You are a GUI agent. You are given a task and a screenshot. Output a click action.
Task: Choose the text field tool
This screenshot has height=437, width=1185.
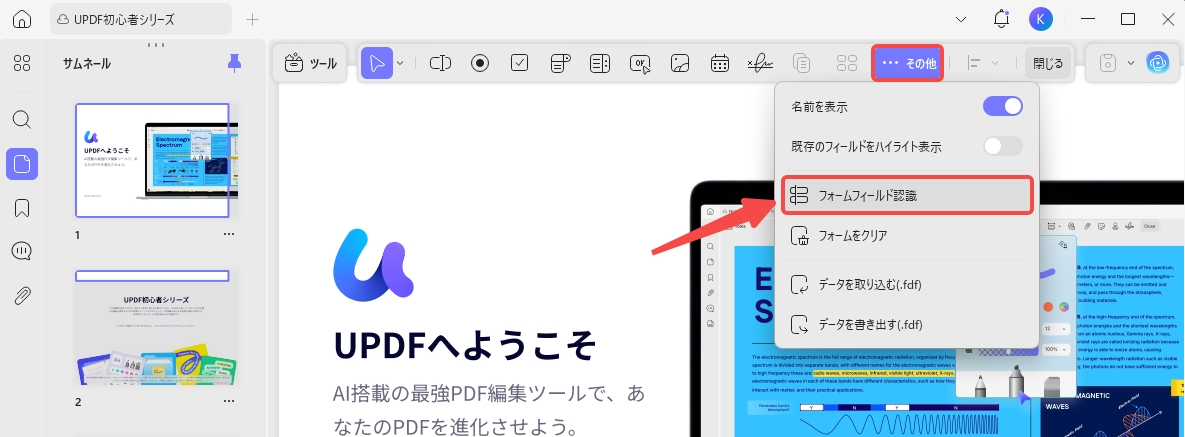tap(441, 64)
